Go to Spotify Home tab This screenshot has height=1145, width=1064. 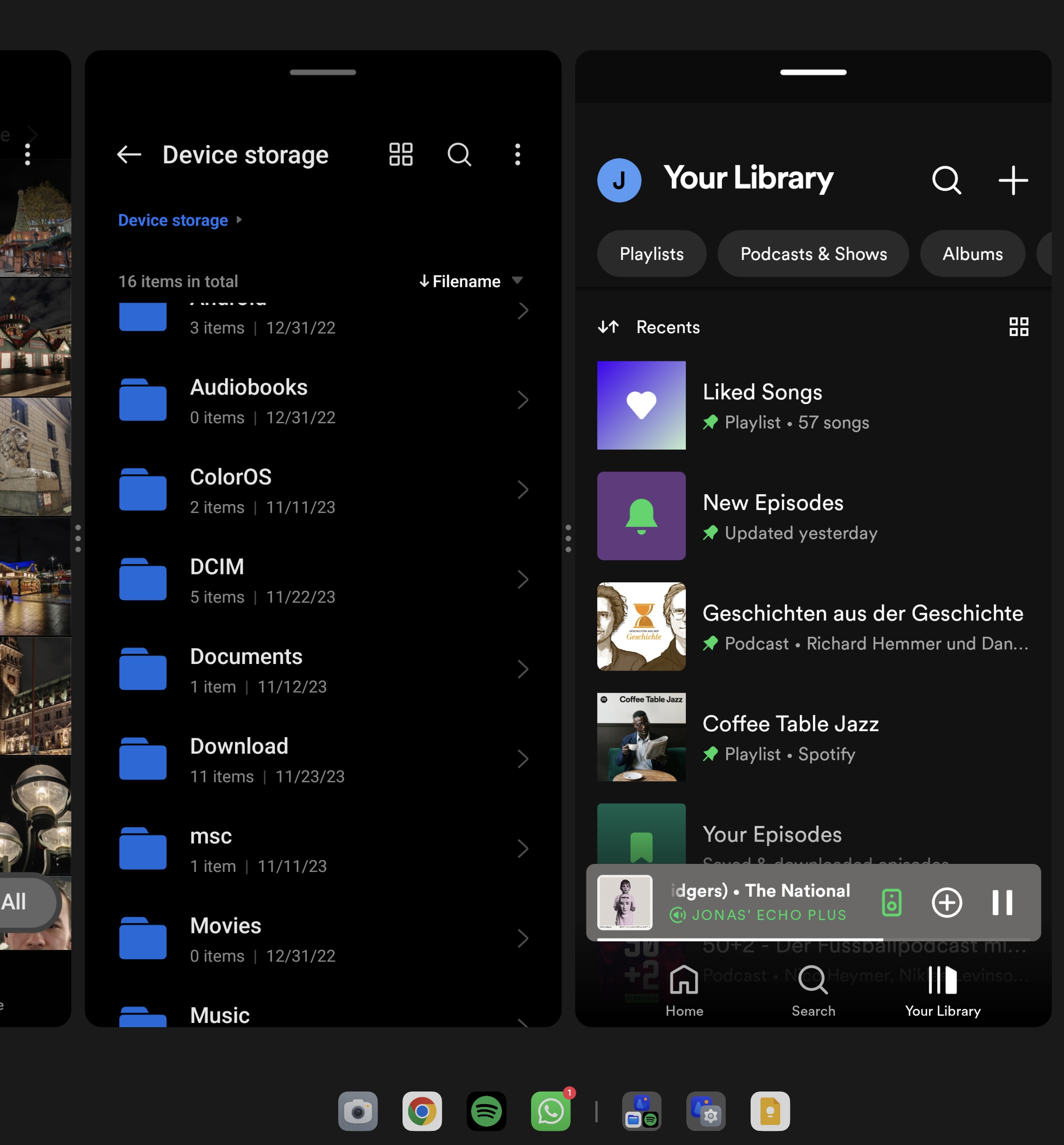(684, 992)
